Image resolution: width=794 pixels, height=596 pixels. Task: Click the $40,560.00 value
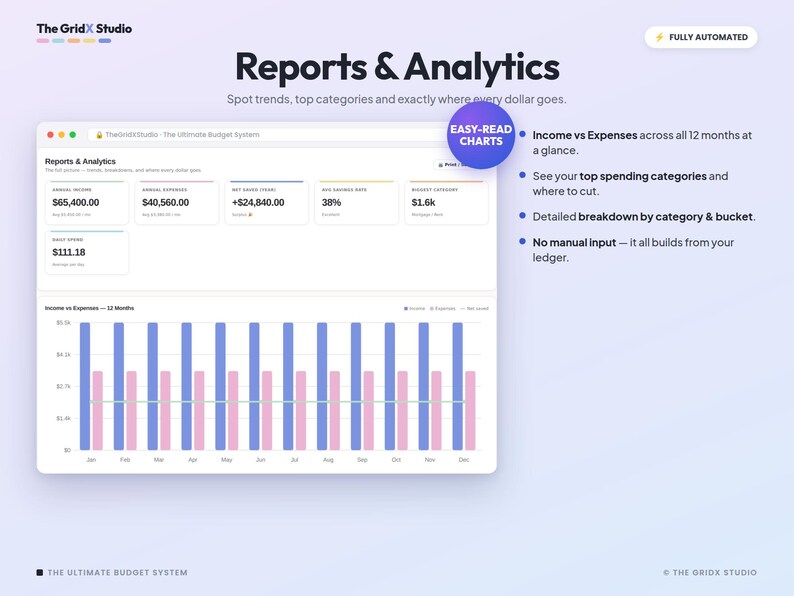coord(166,203)
